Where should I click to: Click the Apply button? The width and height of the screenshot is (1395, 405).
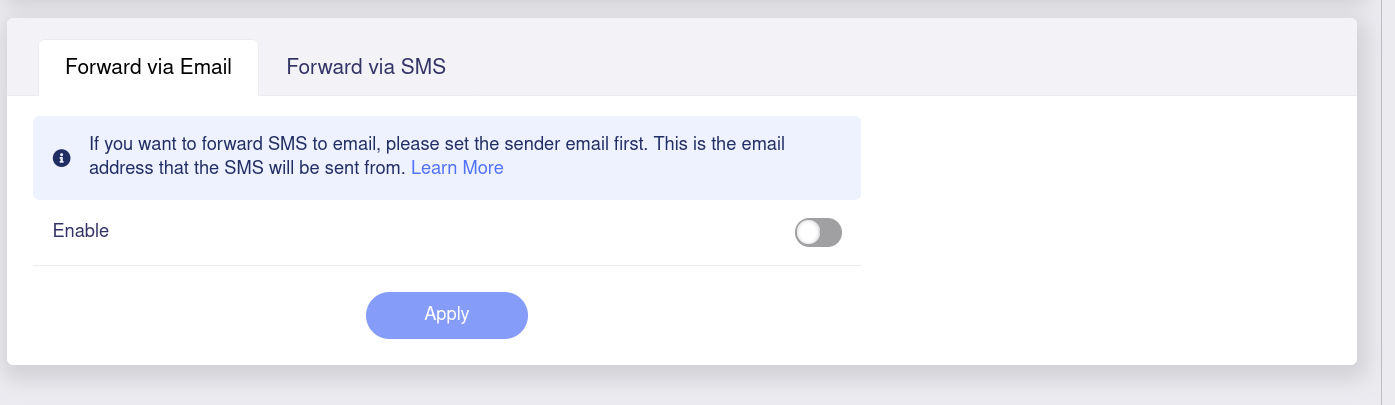447,315
